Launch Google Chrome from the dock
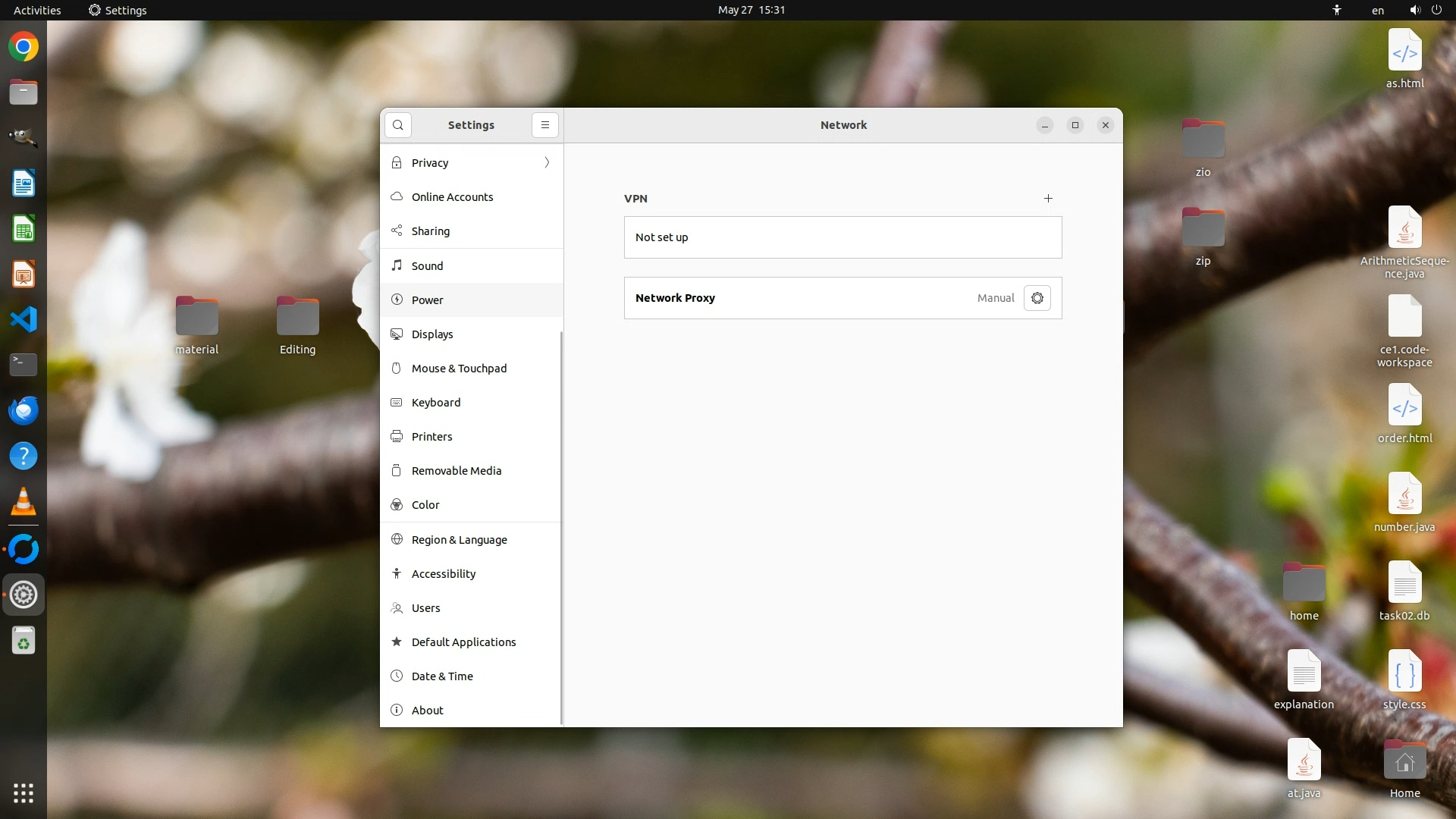The height and width of the screenshot is (819, 1456). tap(24, 47)
